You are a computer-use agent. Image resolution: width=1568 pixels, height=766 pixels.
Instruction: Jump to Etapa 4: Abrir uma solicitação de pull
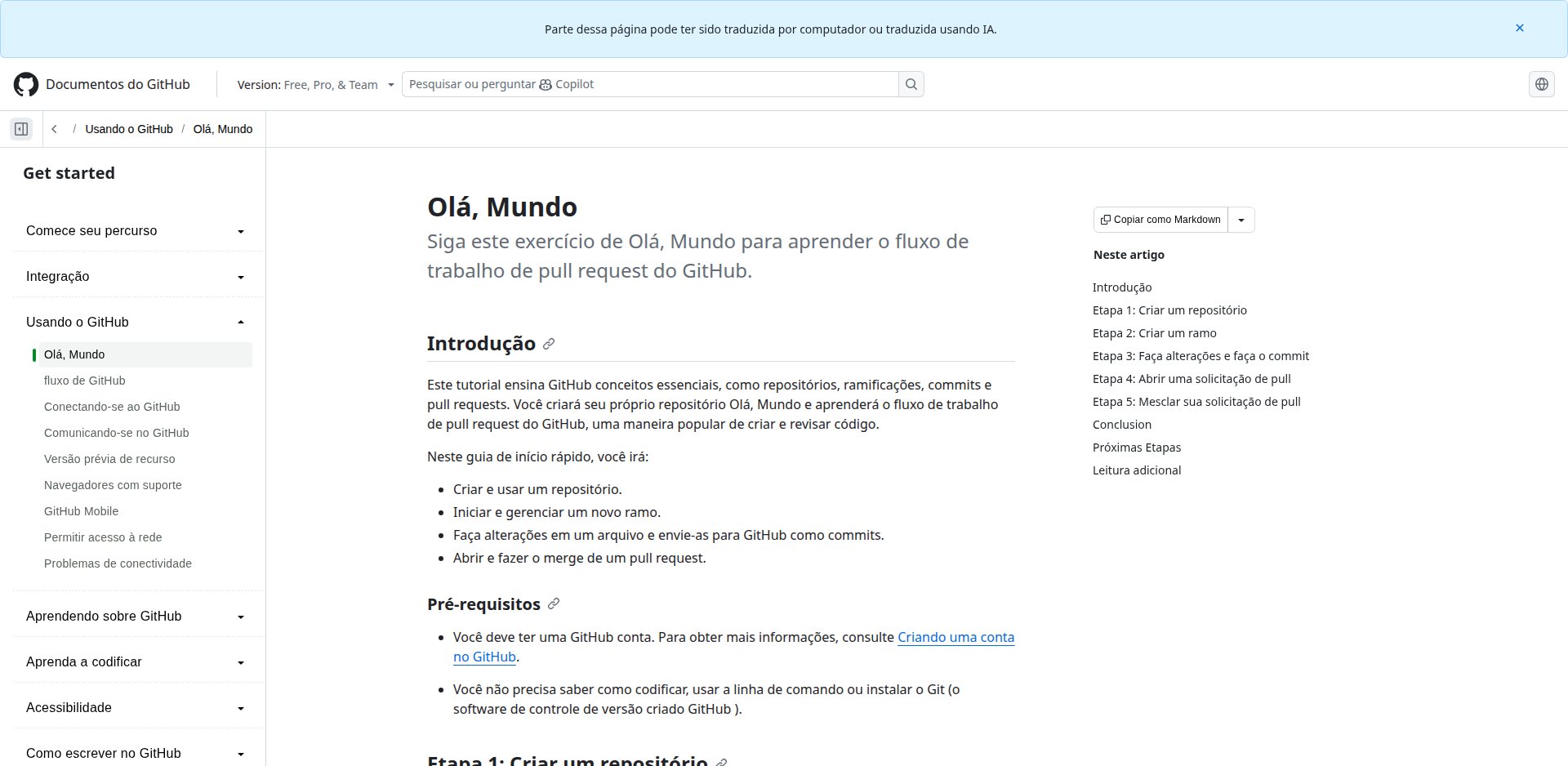coord(1192,379)
